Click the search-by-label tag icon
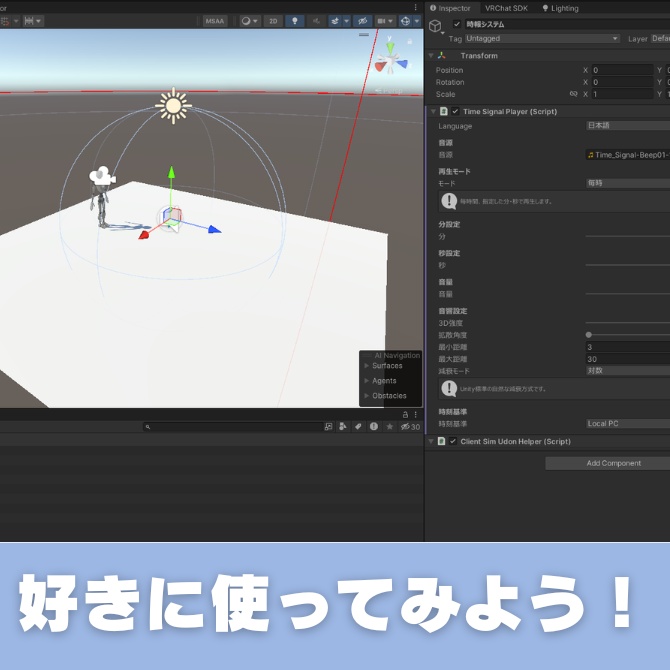This screenshot has height=670, width=670. point(358,426)
